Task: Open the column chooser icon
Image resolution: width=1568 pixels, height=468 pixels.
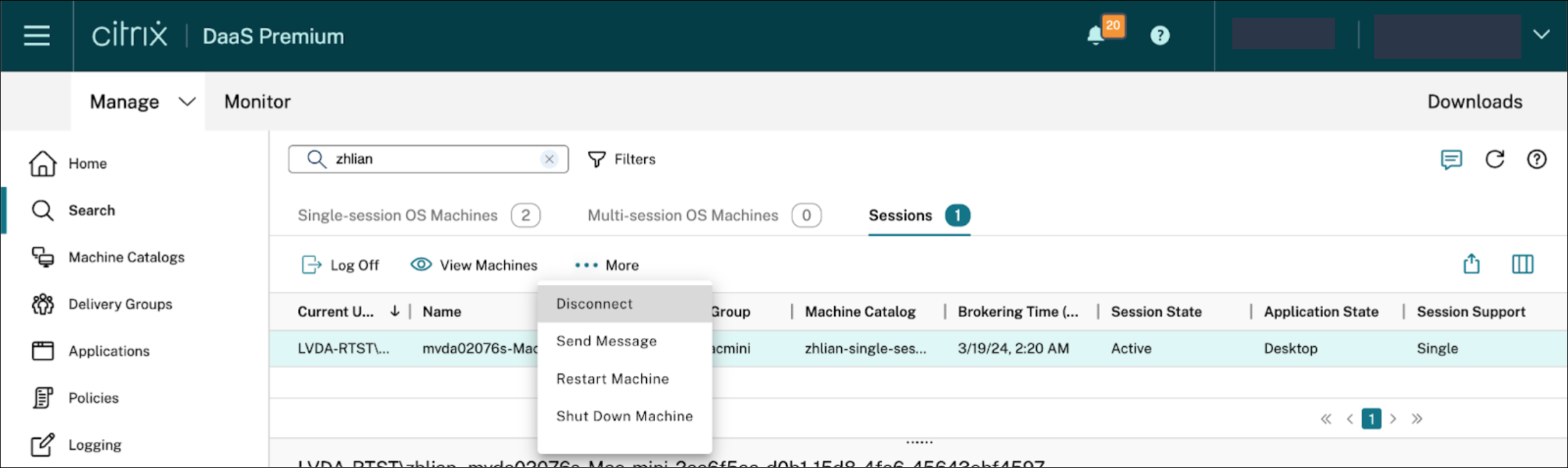Action: coord(1523,264)
